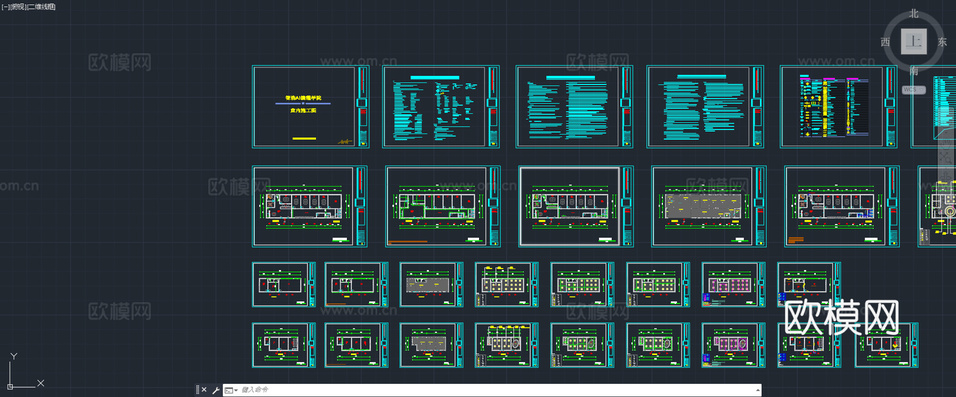Open the [-] viewport controls menu
Image resolution: width=956 pixels, height=397 pixels.
tap(5, 6)
